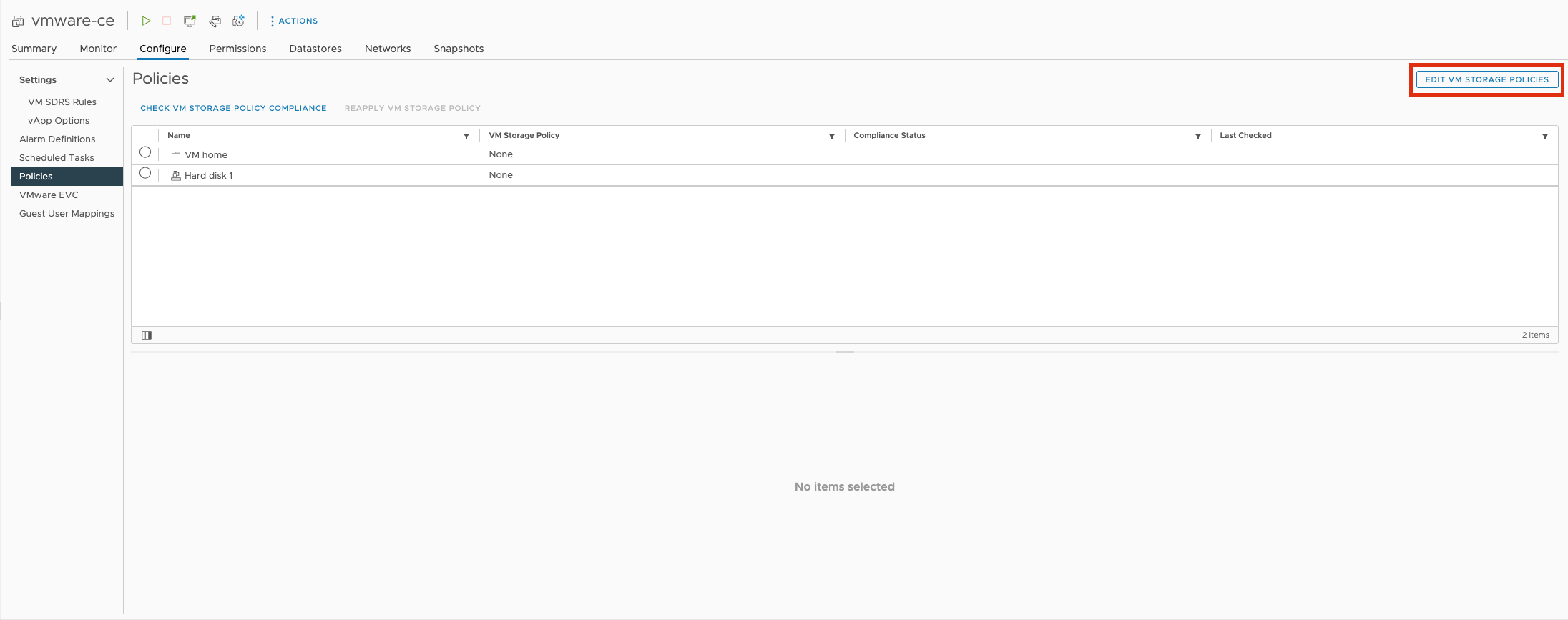Open the Datastores tab
This screenshot has width=1568, height=620.
315,49
